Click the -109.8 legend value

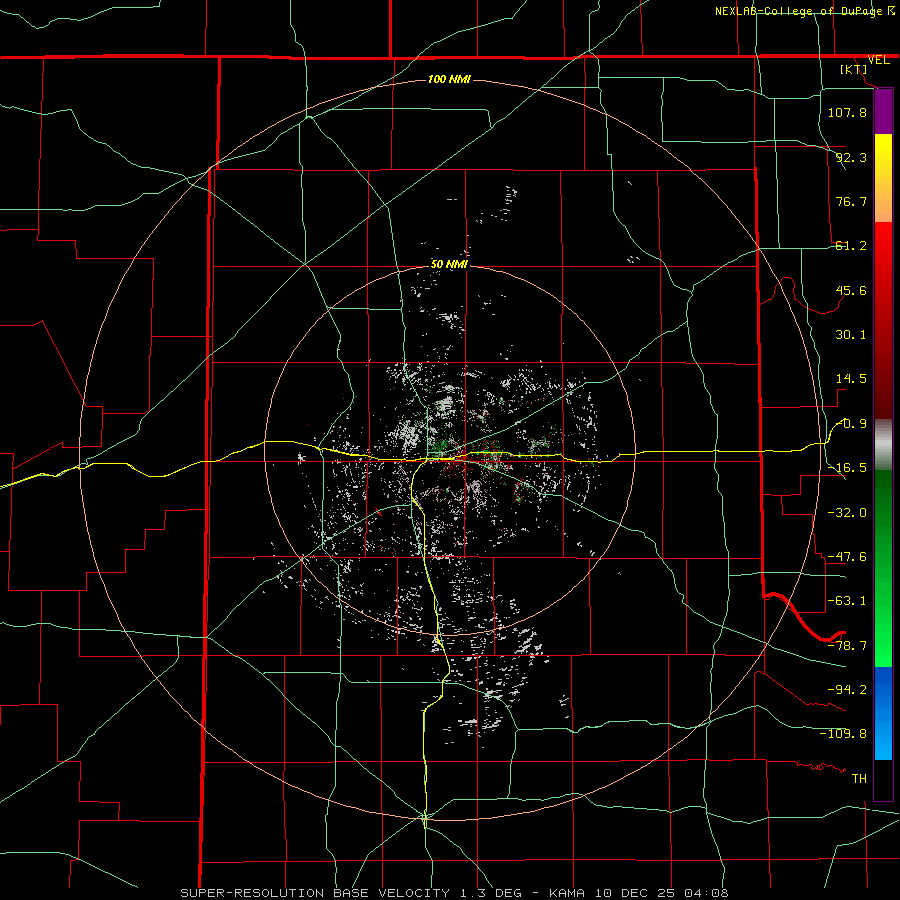click(843, 734)
